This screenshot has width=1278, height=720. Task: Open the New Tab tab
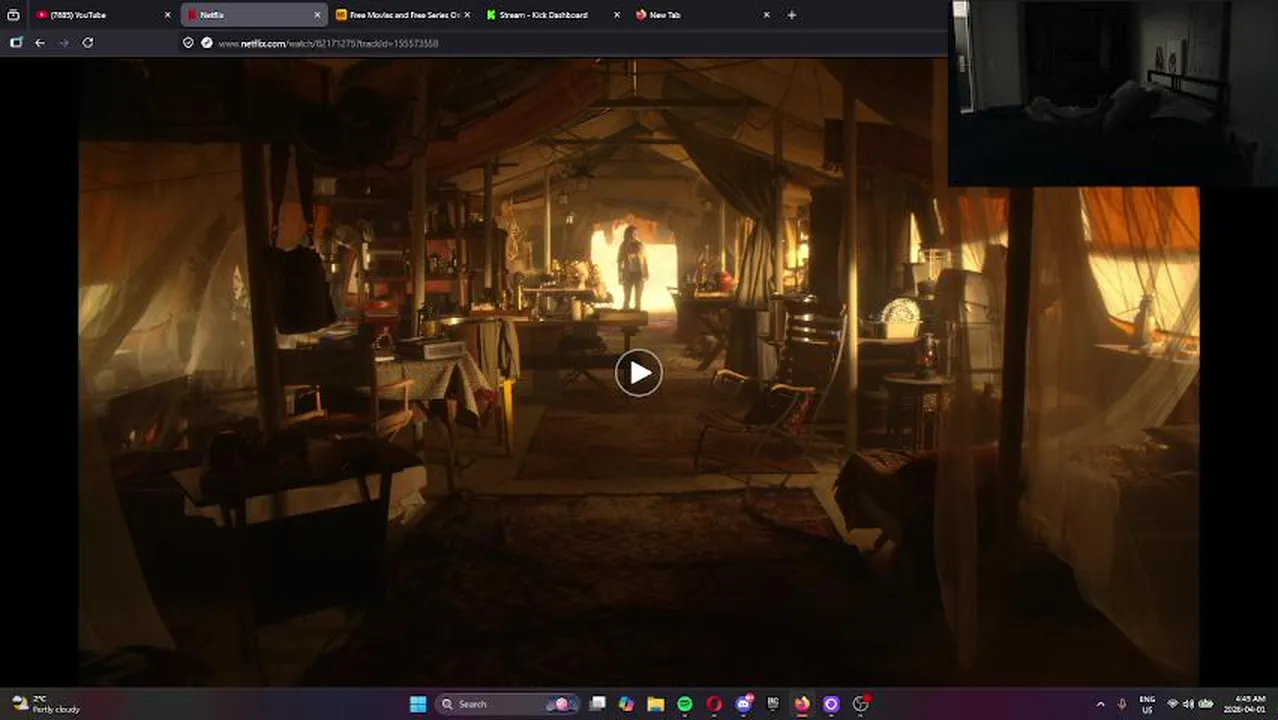pyautogui.click(x=702, y=15)
